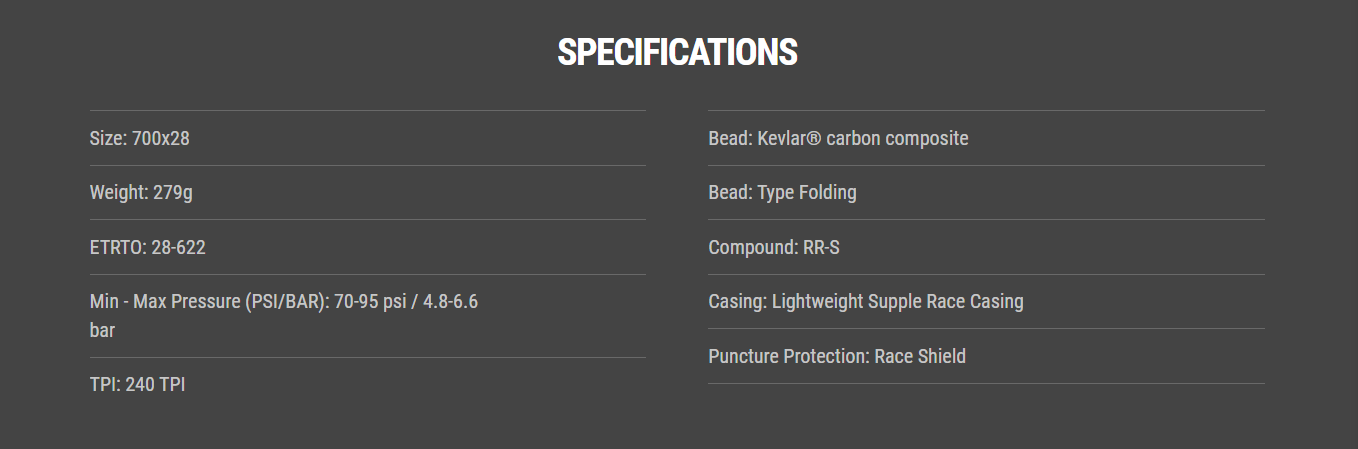Click the "Size:" label text
This screenshot has height=449, width=1358.
[x=106, y=138]
